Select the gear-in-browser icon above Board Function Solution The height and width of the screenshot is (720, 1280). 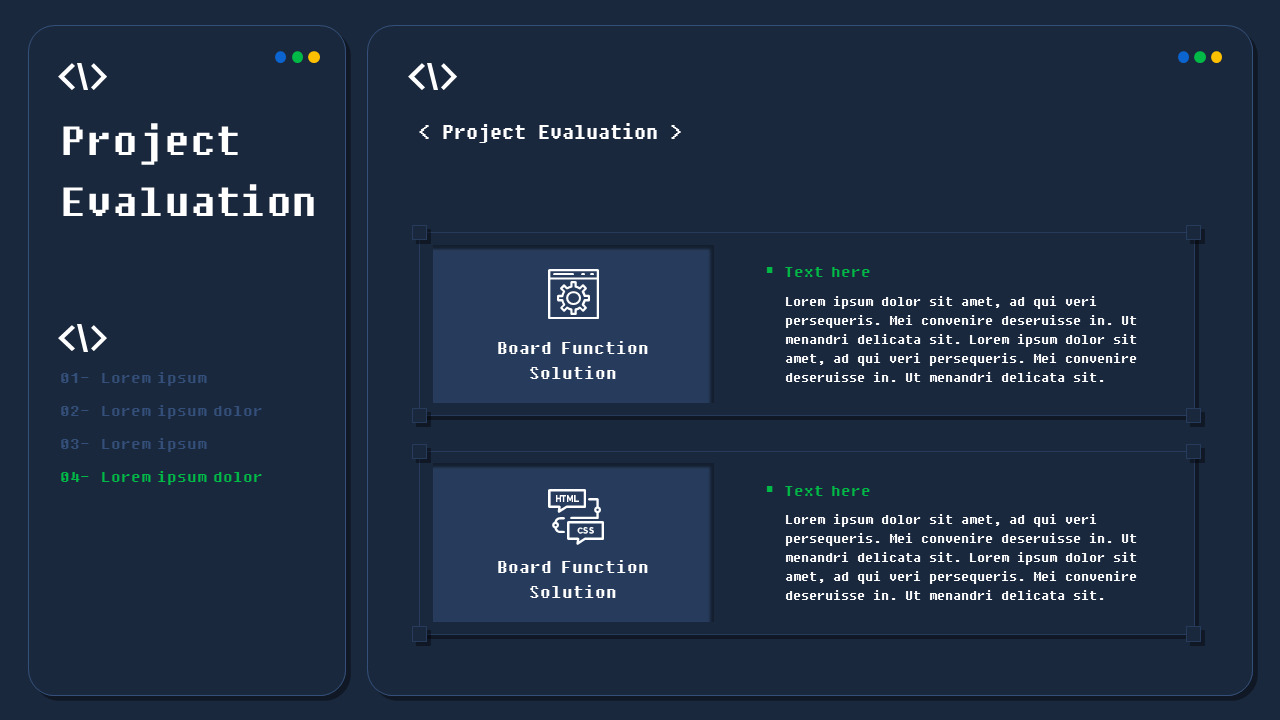point(571,294)
